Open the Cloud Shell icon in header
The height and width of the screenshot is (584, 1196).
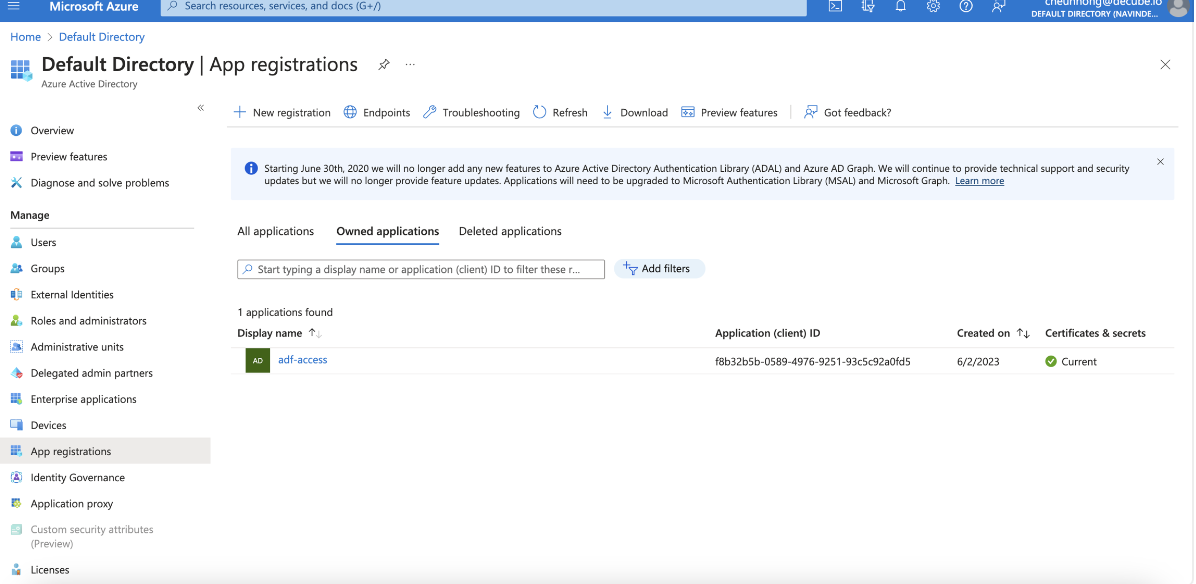click(x=836, y=6)
